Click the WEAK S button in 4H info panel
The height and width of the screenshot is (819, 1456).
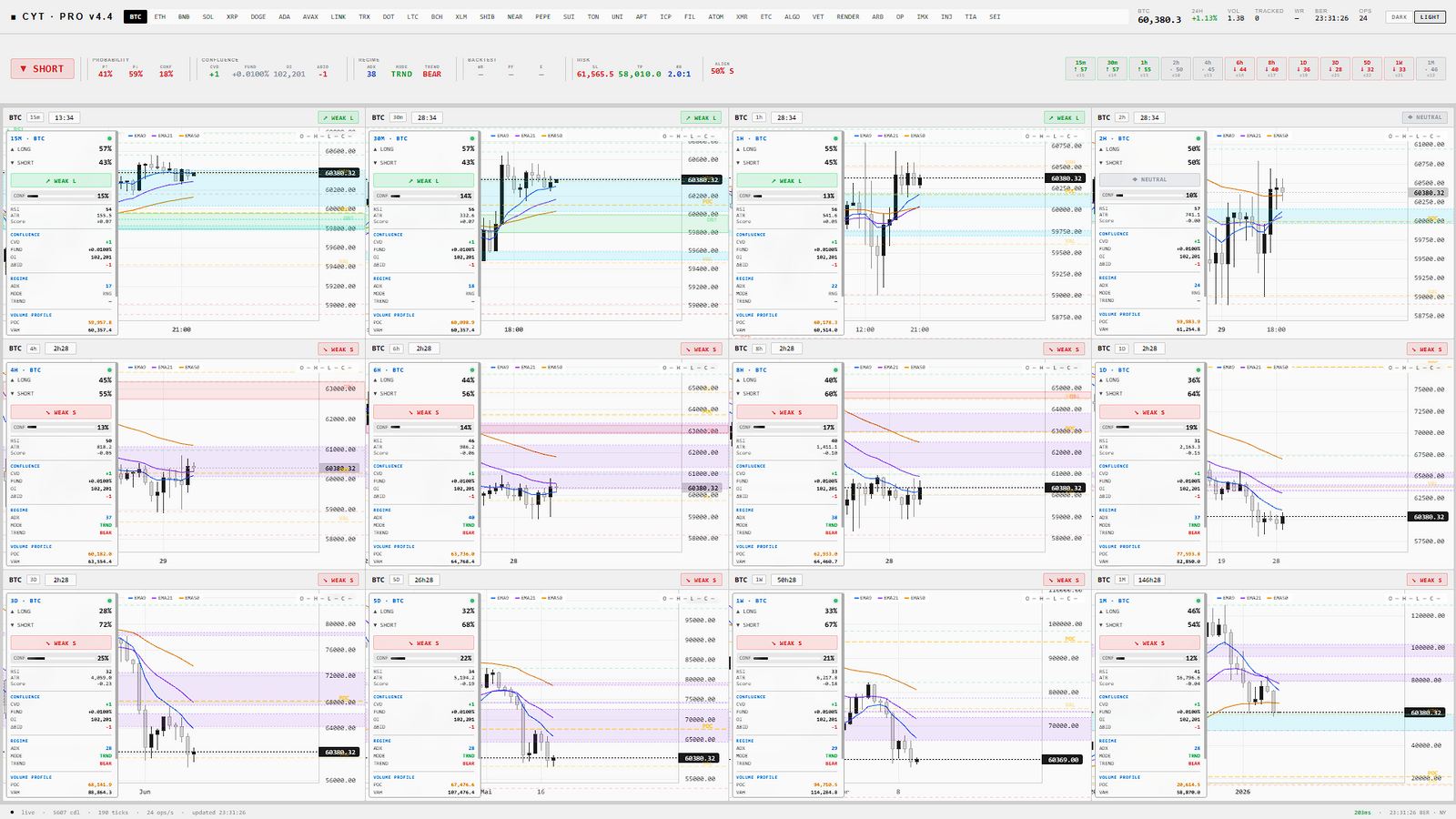coord(61,412)
